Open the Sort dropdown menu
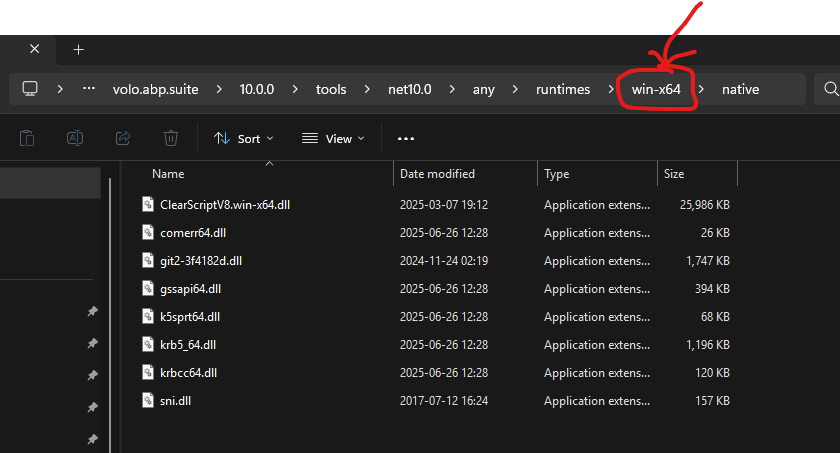 240,139
